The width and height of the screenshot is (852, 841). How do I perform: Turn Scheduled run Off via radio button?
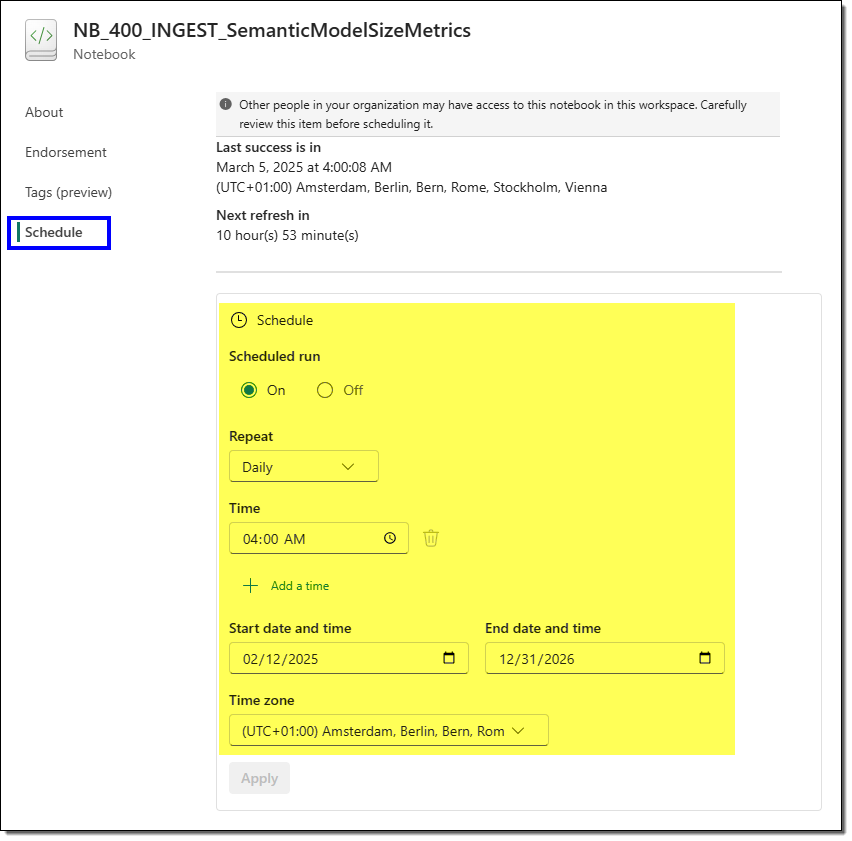324,390
